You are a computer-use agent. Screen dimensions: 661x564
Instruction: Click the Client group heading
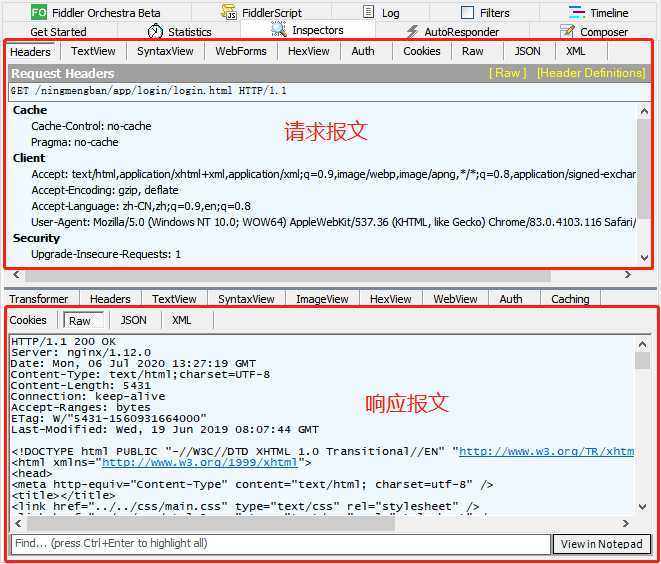pyautogui.click(x=29, y=158)
